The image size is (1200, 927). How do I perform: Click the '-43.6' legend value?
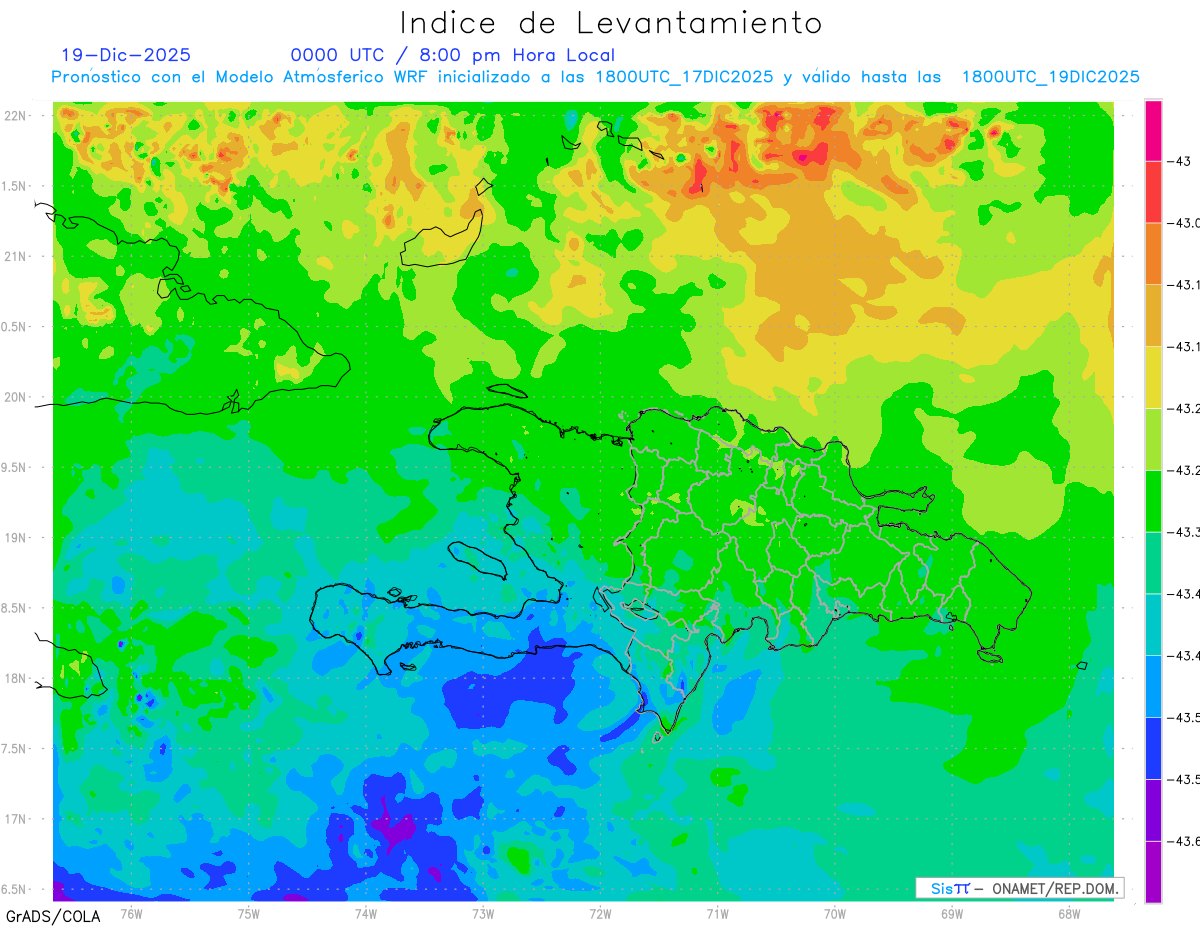coord(1184,841)
